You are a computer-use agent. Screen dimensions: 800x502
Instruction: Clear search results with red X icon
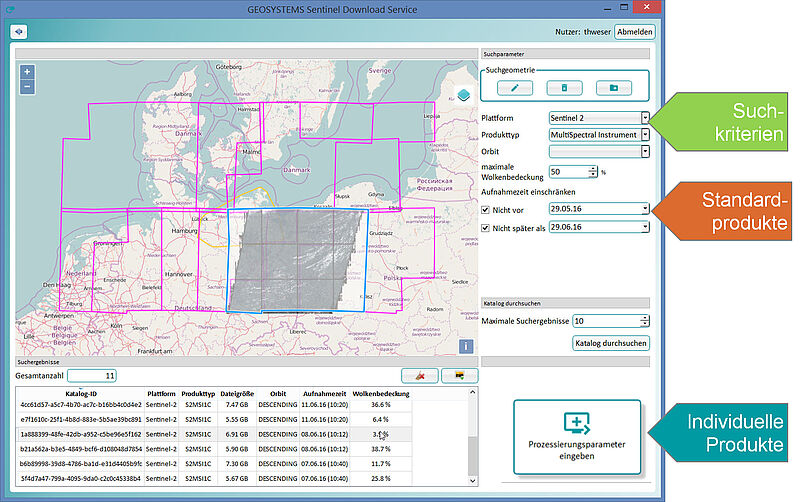pos(419,375)
